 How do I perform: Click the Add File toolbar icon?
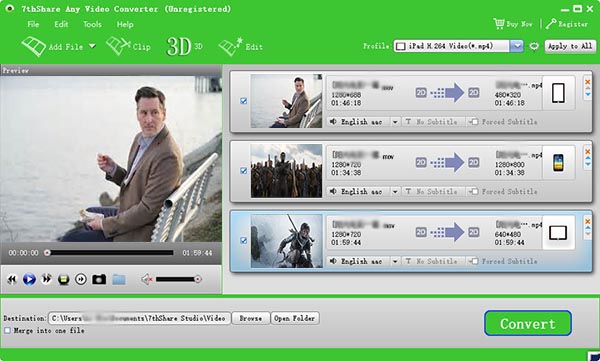click(x=34, y=47)
